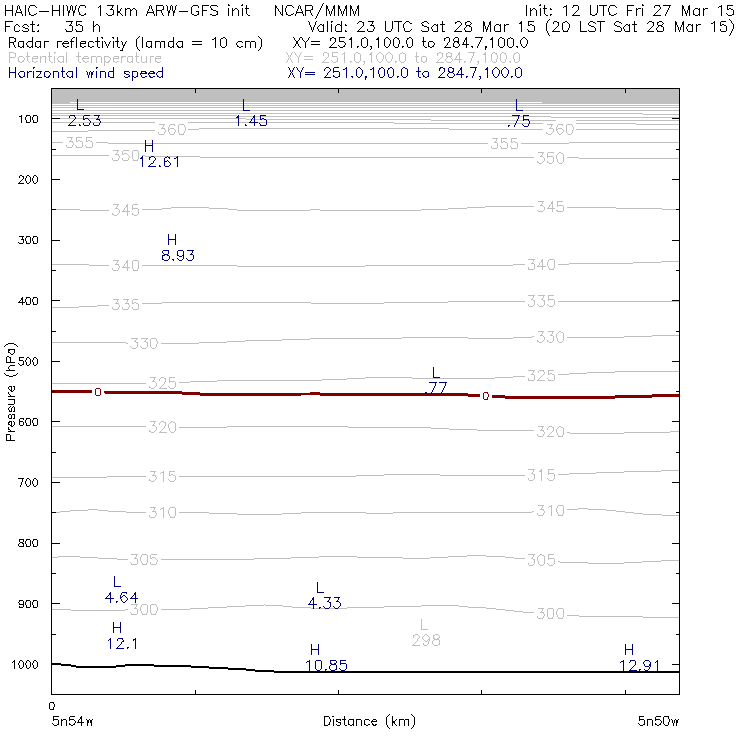The width and height of the screenshot is (740, 740).
Task: Select the blue 'XY= 251.0,100.0 to 284.7,100.0' line
Action: (x=405, y=73)
